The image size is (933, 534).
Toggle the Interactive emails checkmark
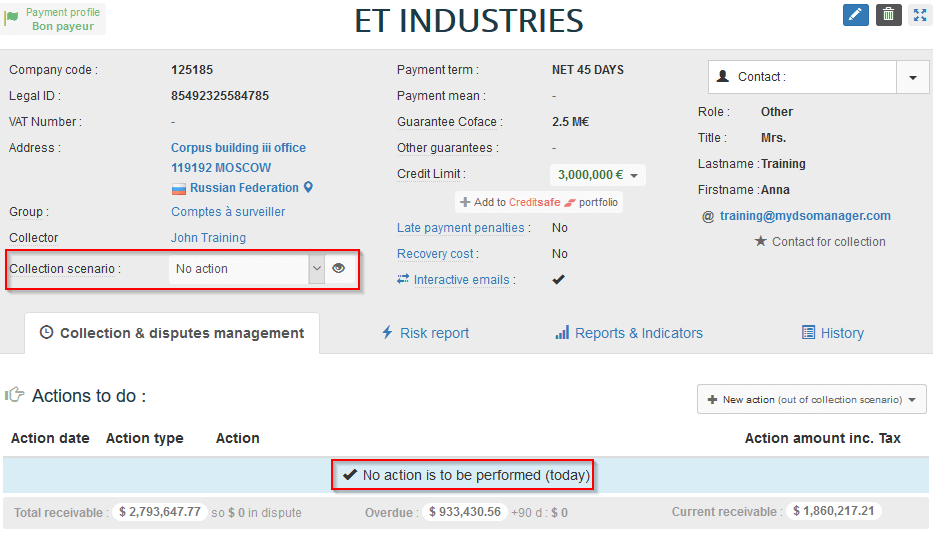(x=558, y=280)
